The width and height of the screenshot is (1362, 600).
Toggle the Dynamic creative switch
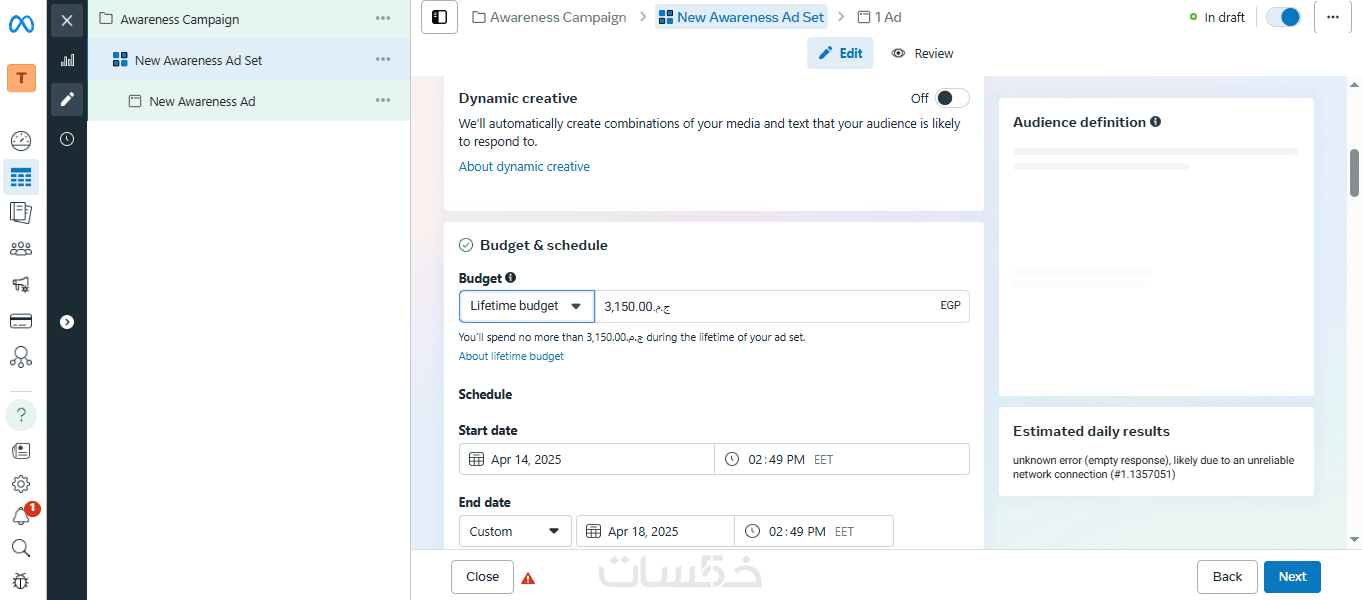coord(952,98)
